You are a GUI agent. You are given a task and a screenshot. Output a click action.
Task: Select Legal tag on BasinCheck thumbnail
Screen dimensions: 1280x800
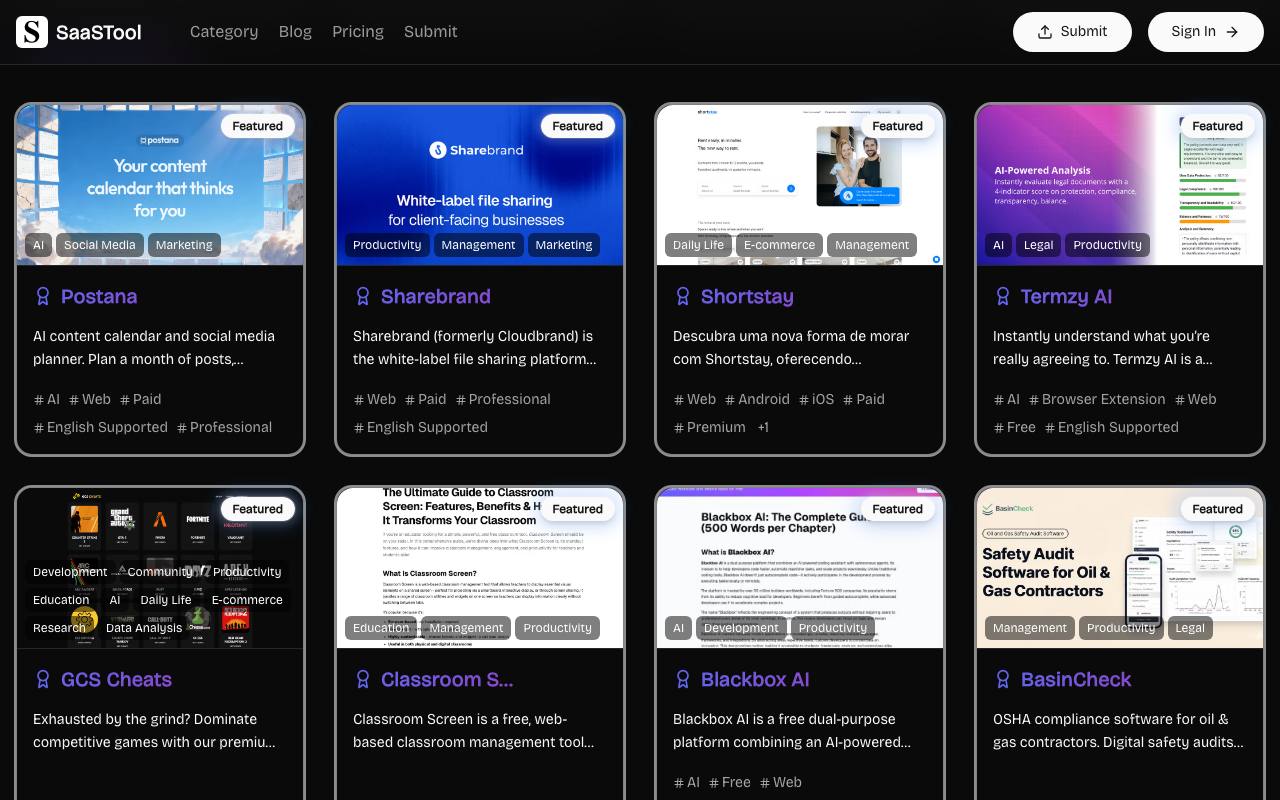[1190, 628]
